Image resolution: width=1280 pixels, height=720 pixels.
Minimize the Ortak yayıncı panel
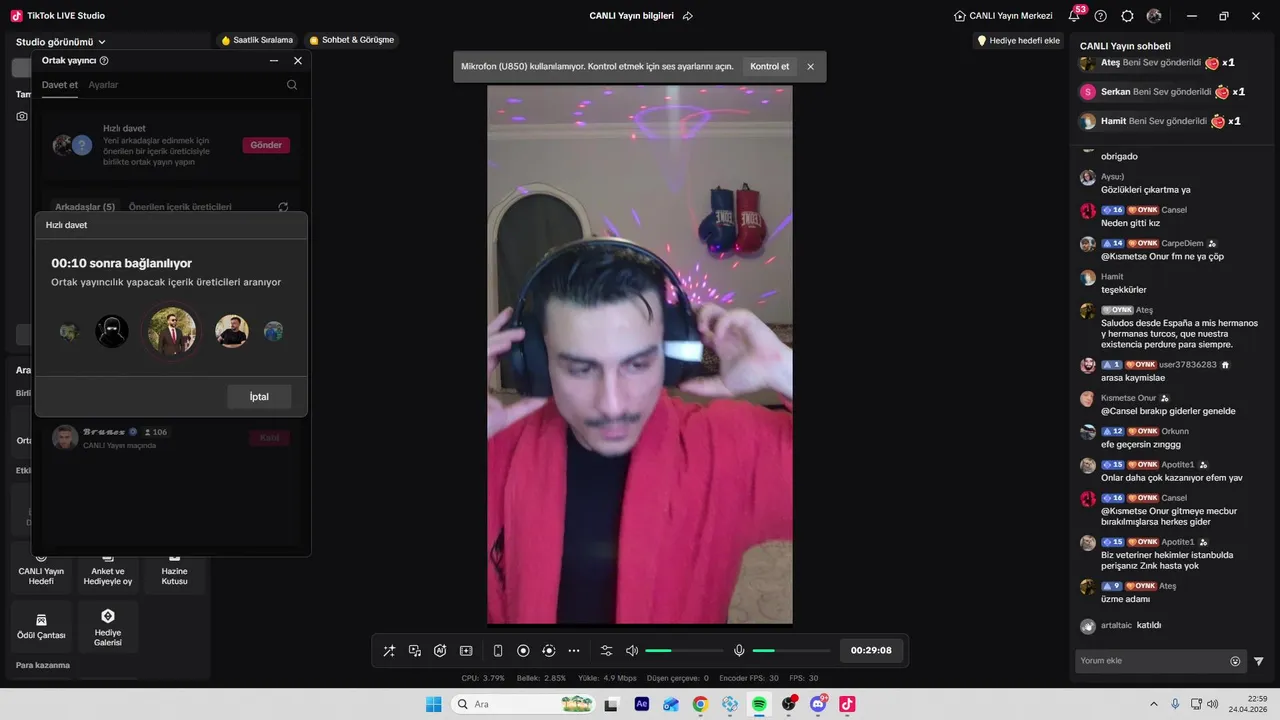[x=274, y=60]
